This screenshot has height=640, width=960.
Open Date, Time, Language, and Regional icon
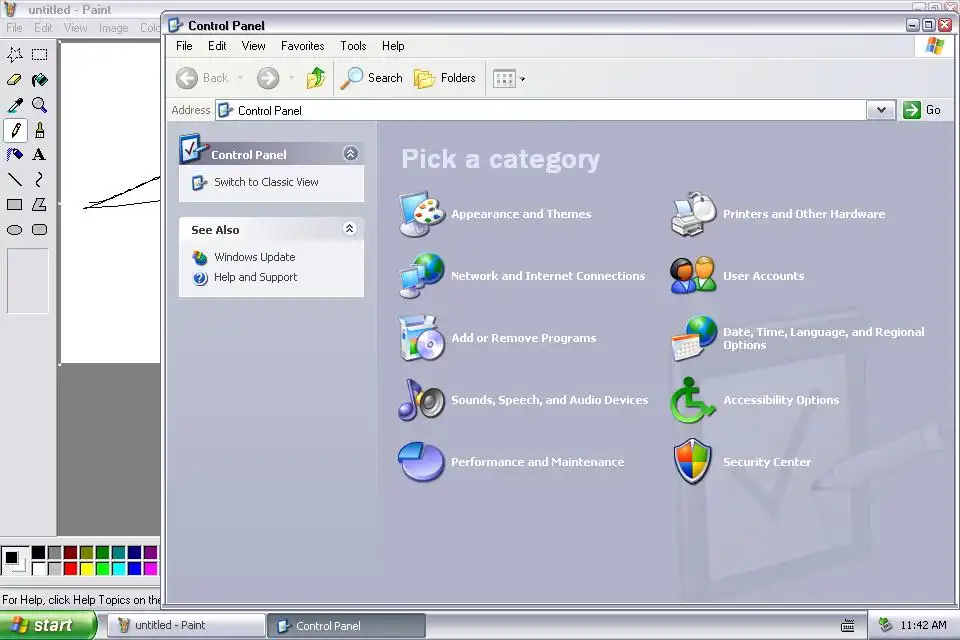tap(693, 338)
